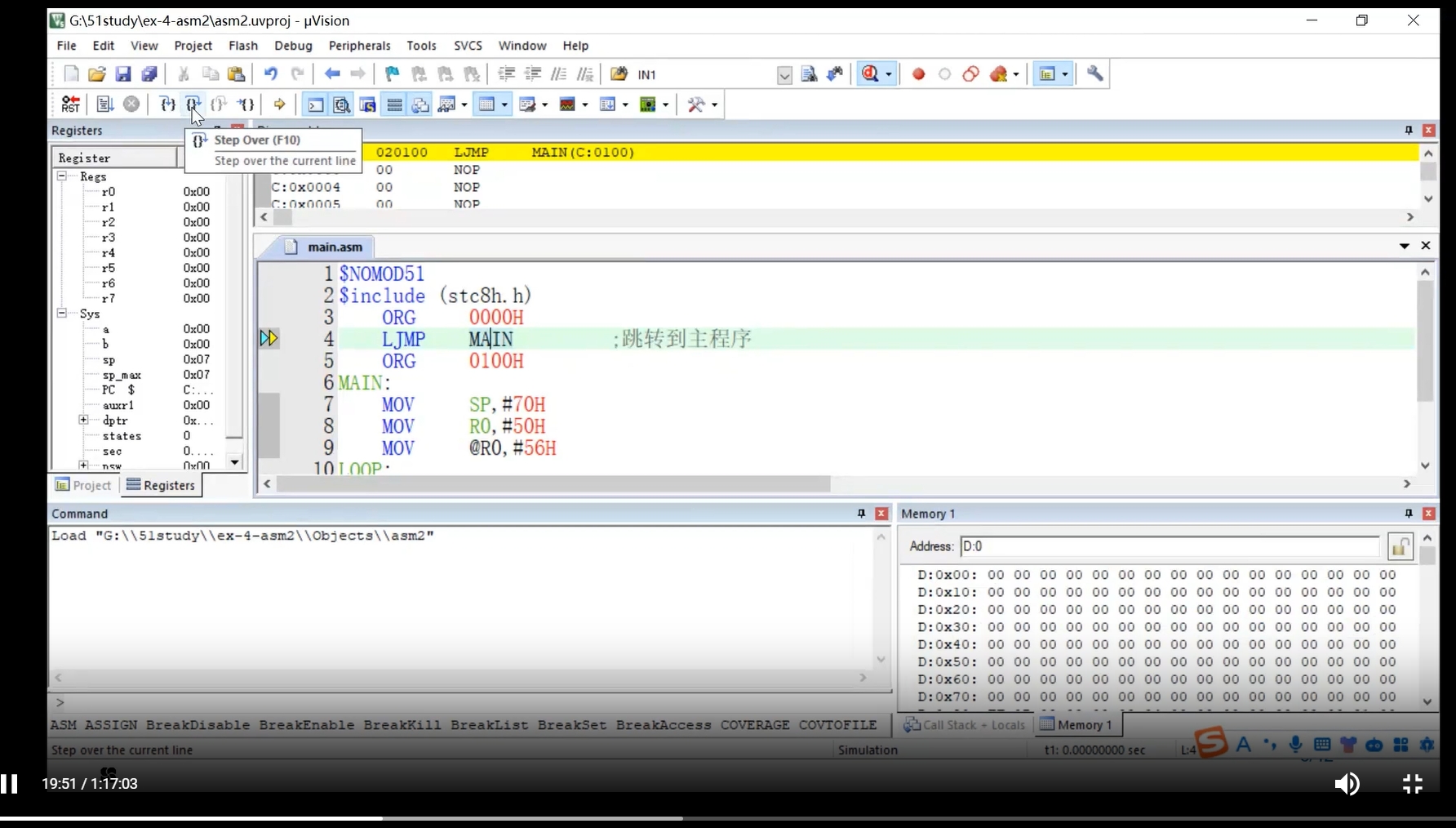The height and width of the screenshot is (828, 1456).
Task: Switch to the Registers tab
Action: coord(161,485)
